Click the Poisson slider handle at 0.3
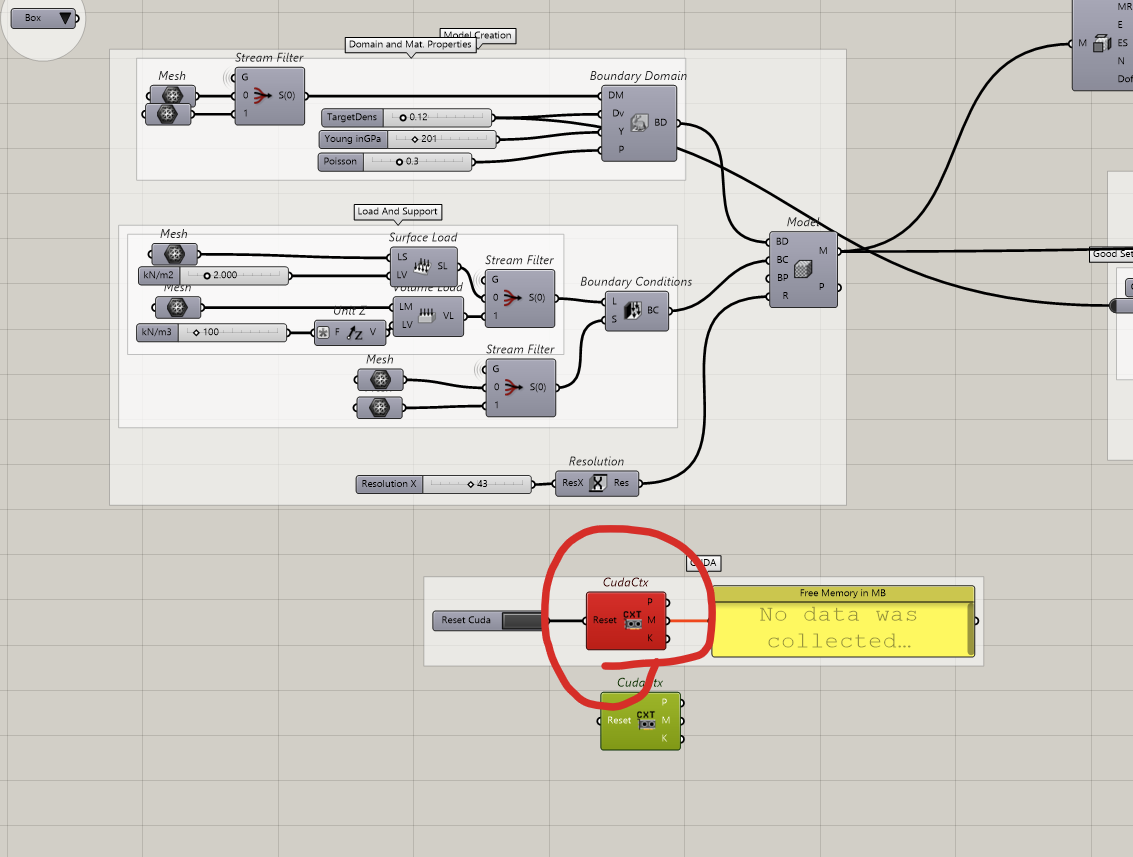Screen dimensions: 1133x857 tap(400, 162)
